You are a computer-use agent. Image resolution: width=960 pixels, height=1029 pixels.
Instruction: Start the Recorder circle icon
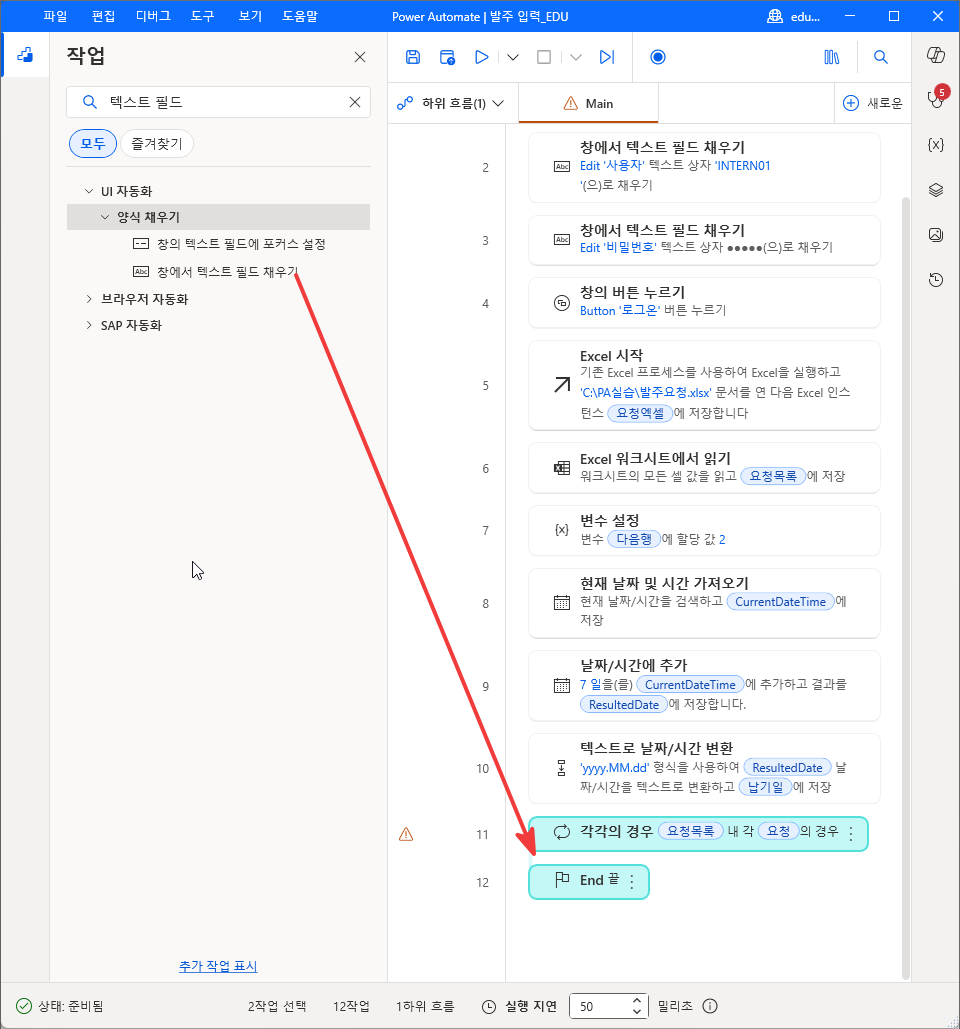point(657,57)
